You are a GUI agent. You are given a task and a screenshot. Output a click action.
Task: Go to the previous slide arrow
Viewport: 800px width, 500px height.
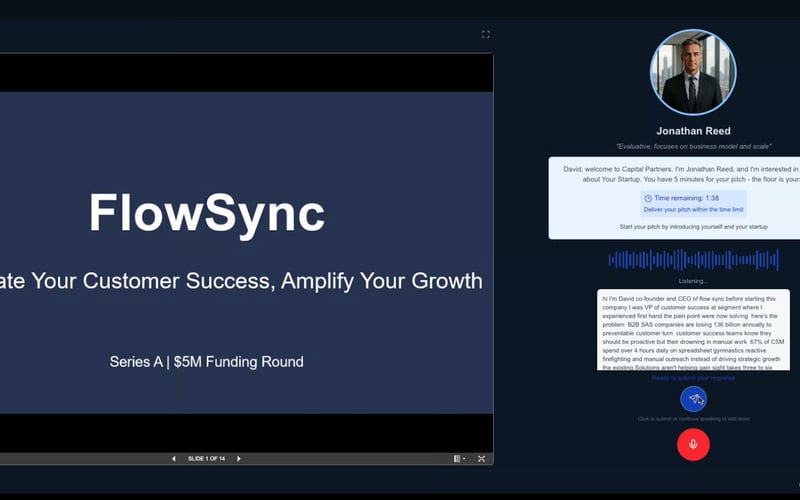[173, 459]
